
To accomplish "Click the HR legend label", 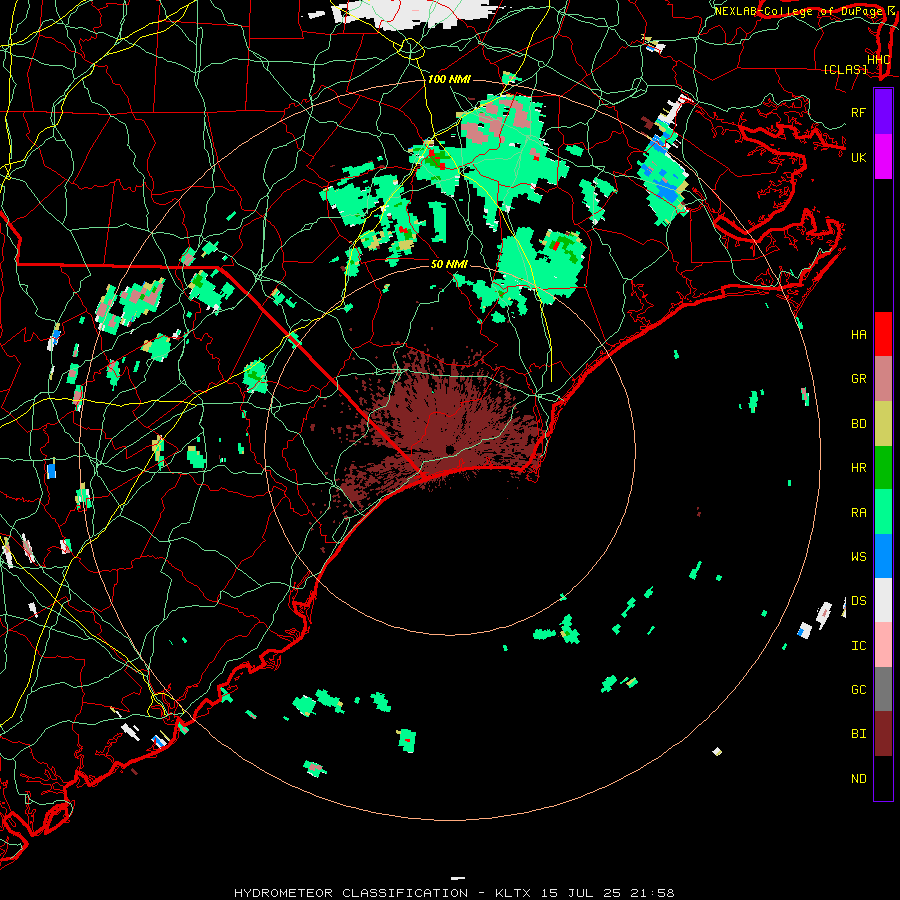I will [x=858, y=468].
